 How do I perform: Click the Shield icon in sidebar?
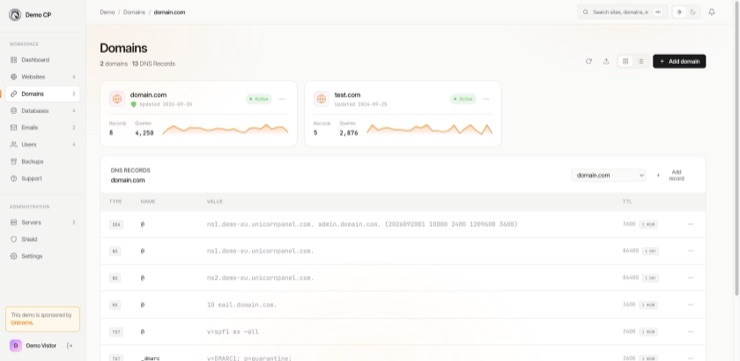pyautogui.click(x=14, y=239)
